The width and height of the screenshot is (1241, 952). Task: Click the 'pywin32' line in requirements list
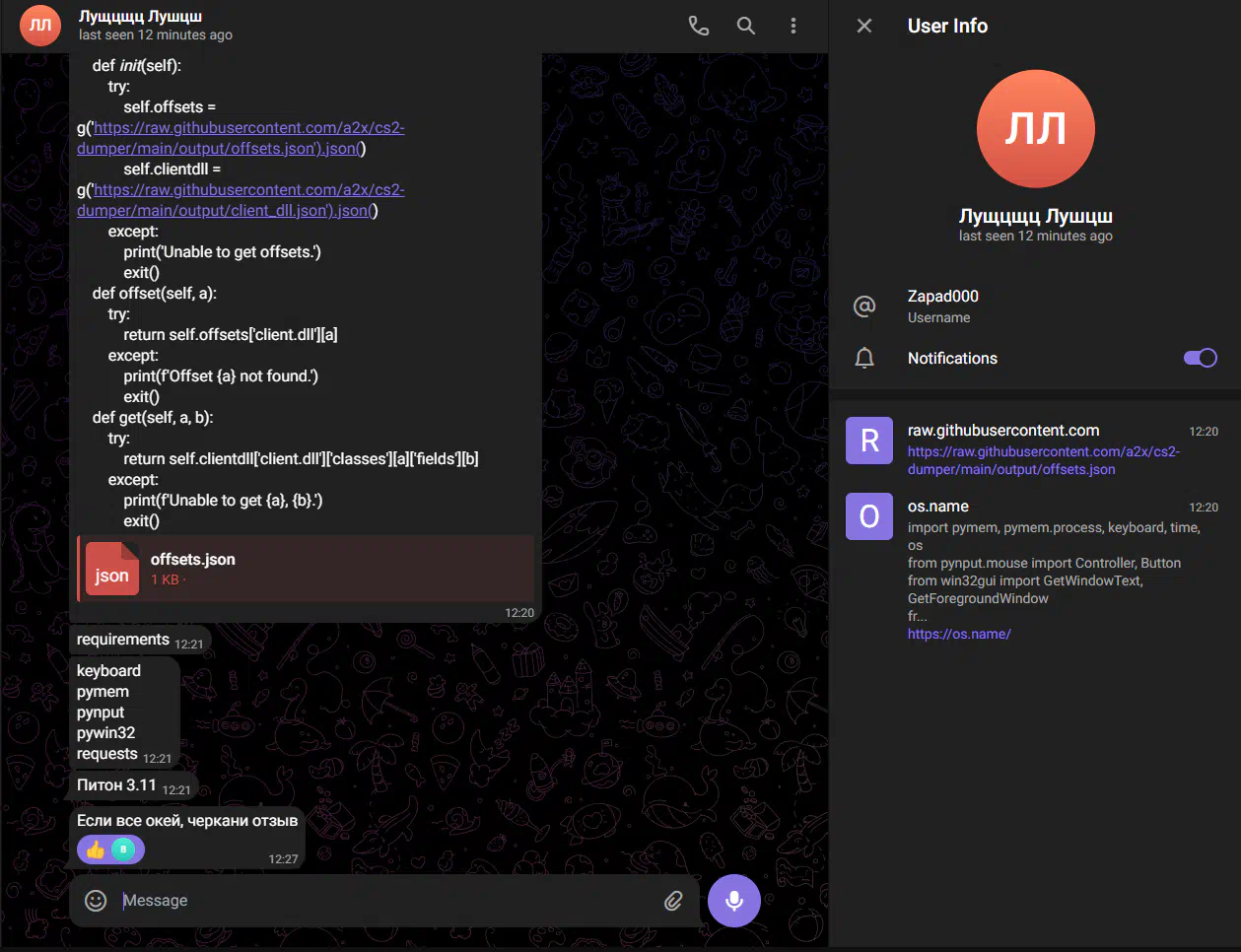coord(105,733)
